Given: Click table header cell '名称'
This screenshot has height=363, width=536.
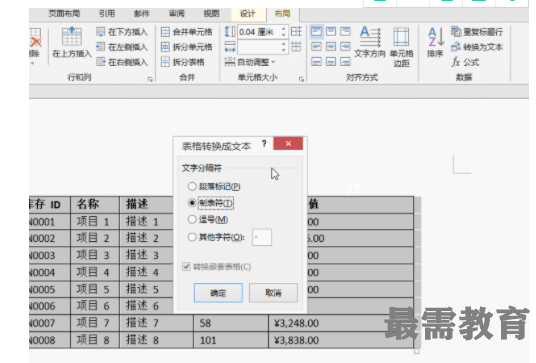Looking at the screenshot, I should pos(95,204).
